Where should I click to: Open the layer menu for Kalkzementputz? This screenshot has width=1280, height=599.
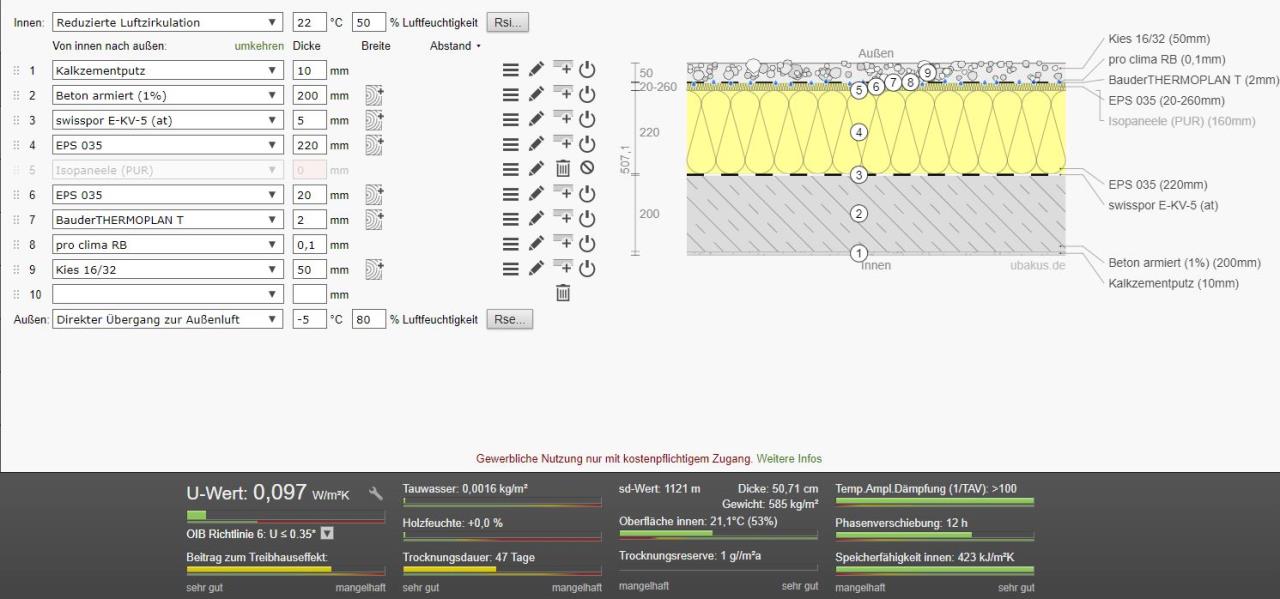510,70
